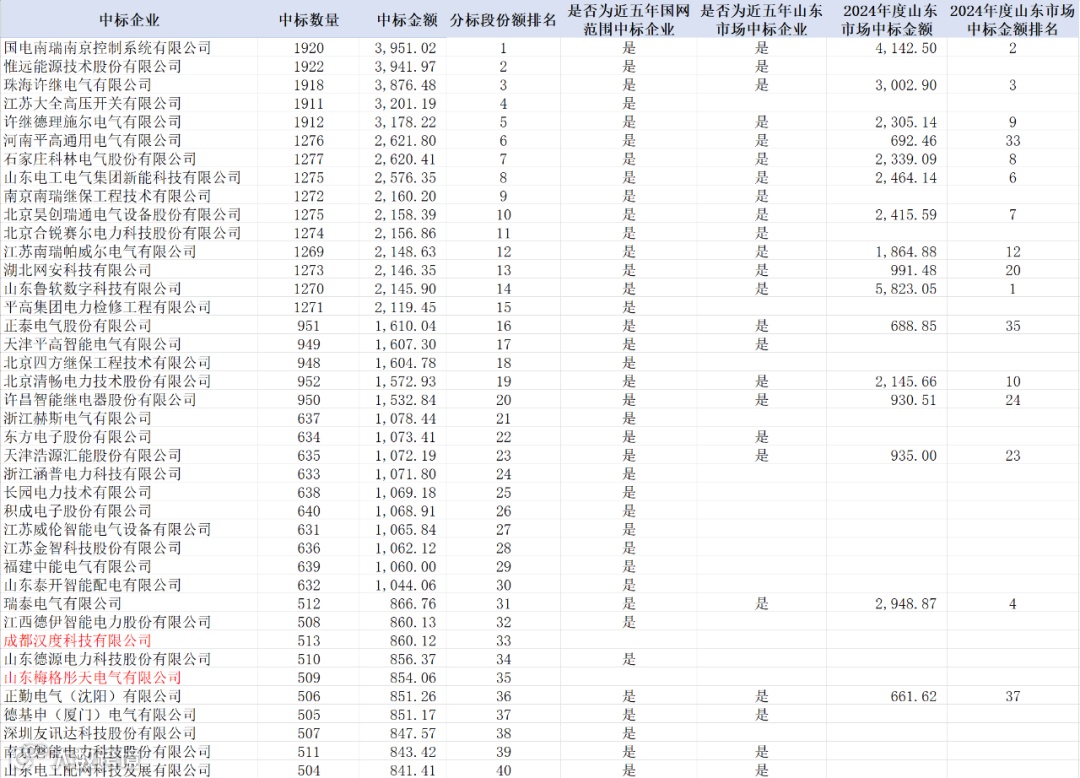Select the 2024年度山东市场中标金额排名 header

click(1012, 20)
